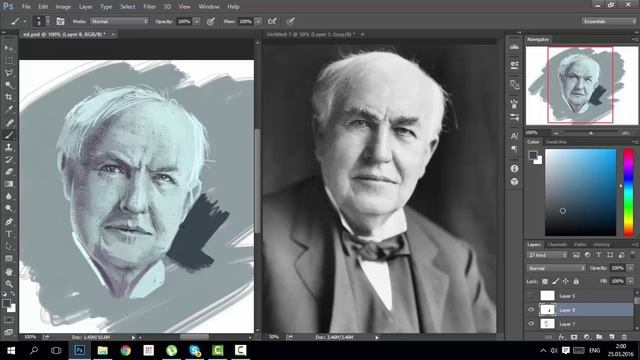Open the Info panel icon

514,168
